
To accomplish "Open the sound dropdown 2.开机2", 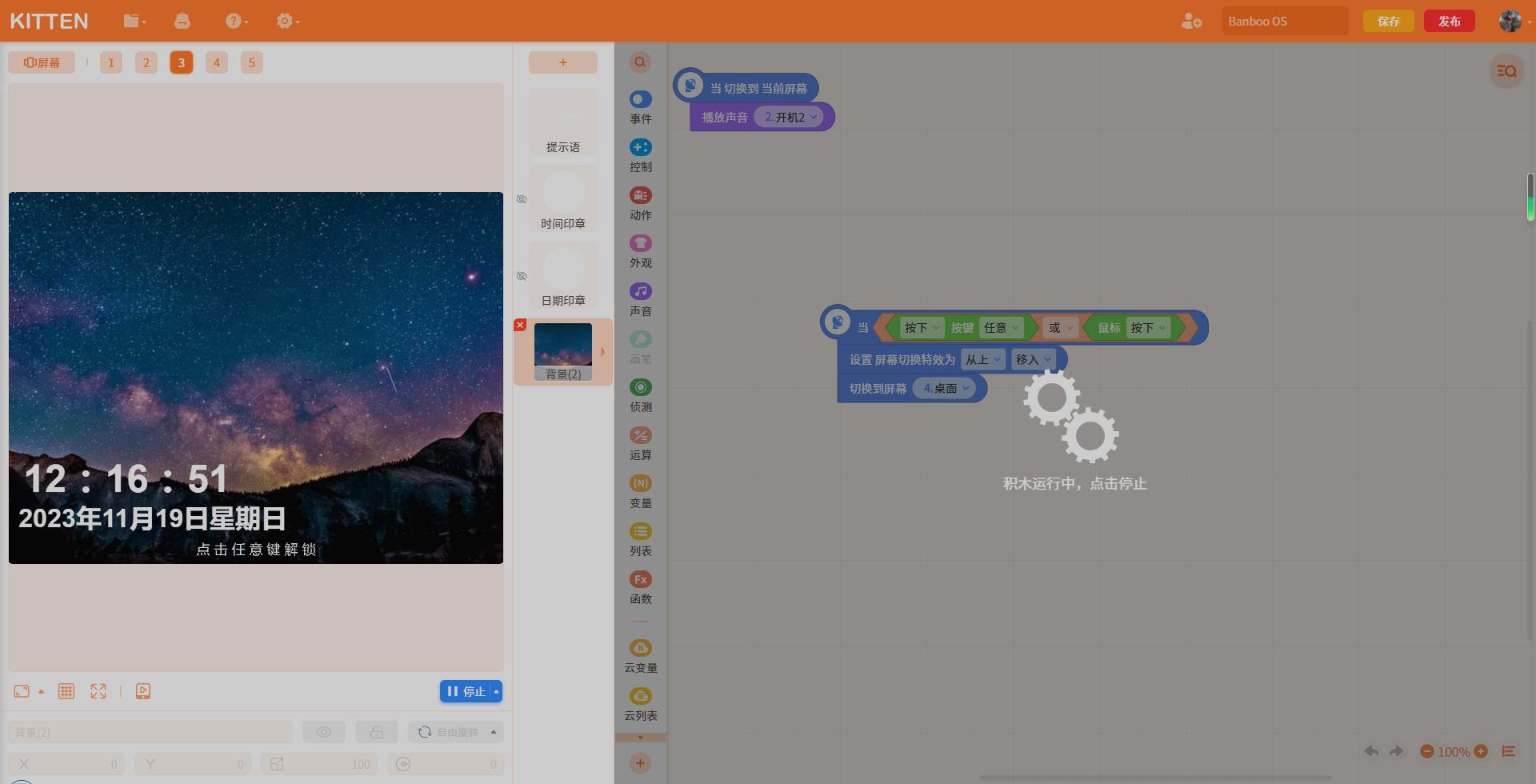I will [x=790, y=117].
